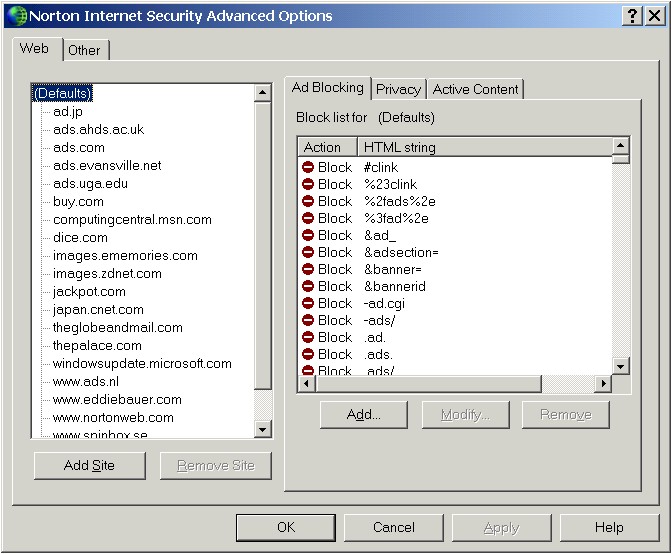The height and width of the screenshot is (554, 671).
Task: Click the block icon for &banner= row
Action: (308, 269)
